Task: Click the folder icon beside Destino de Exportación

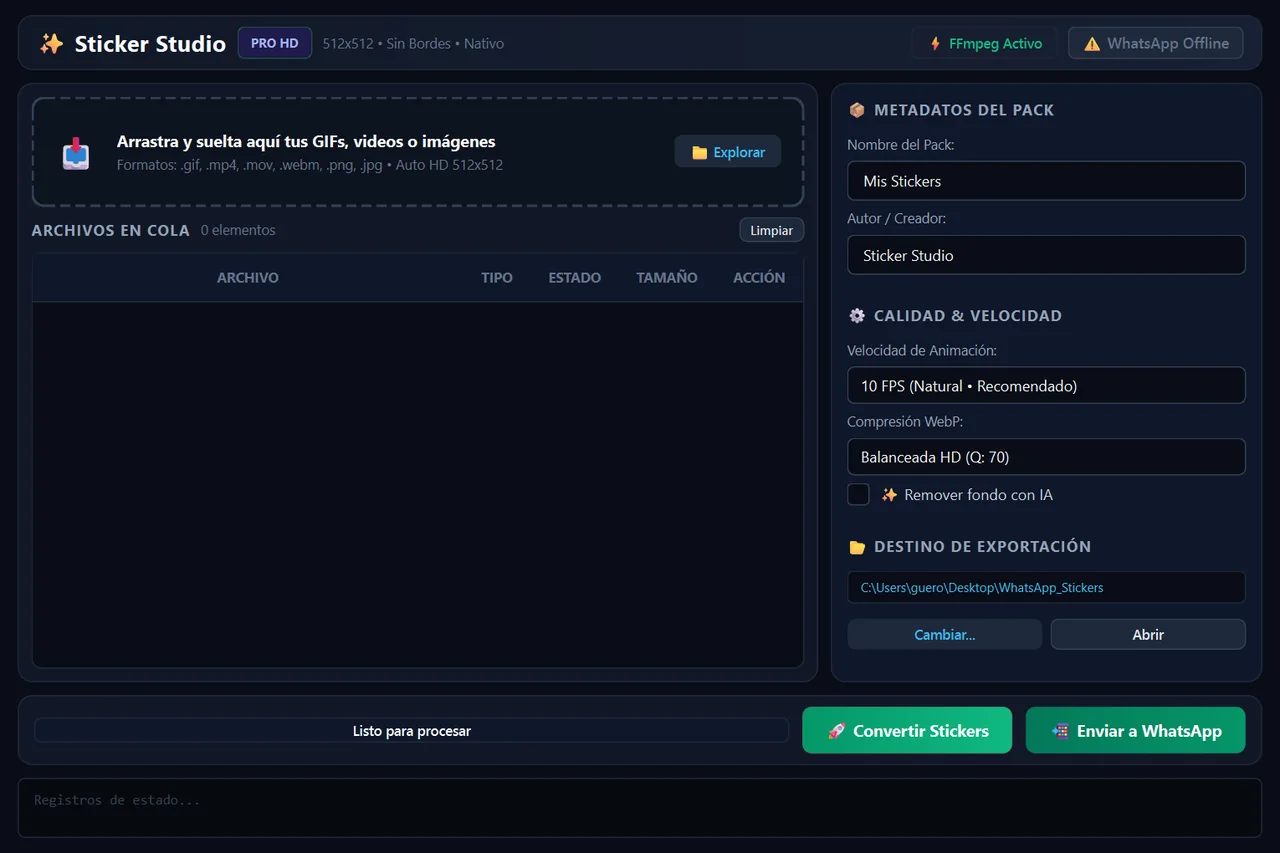Action: (856, 547)
